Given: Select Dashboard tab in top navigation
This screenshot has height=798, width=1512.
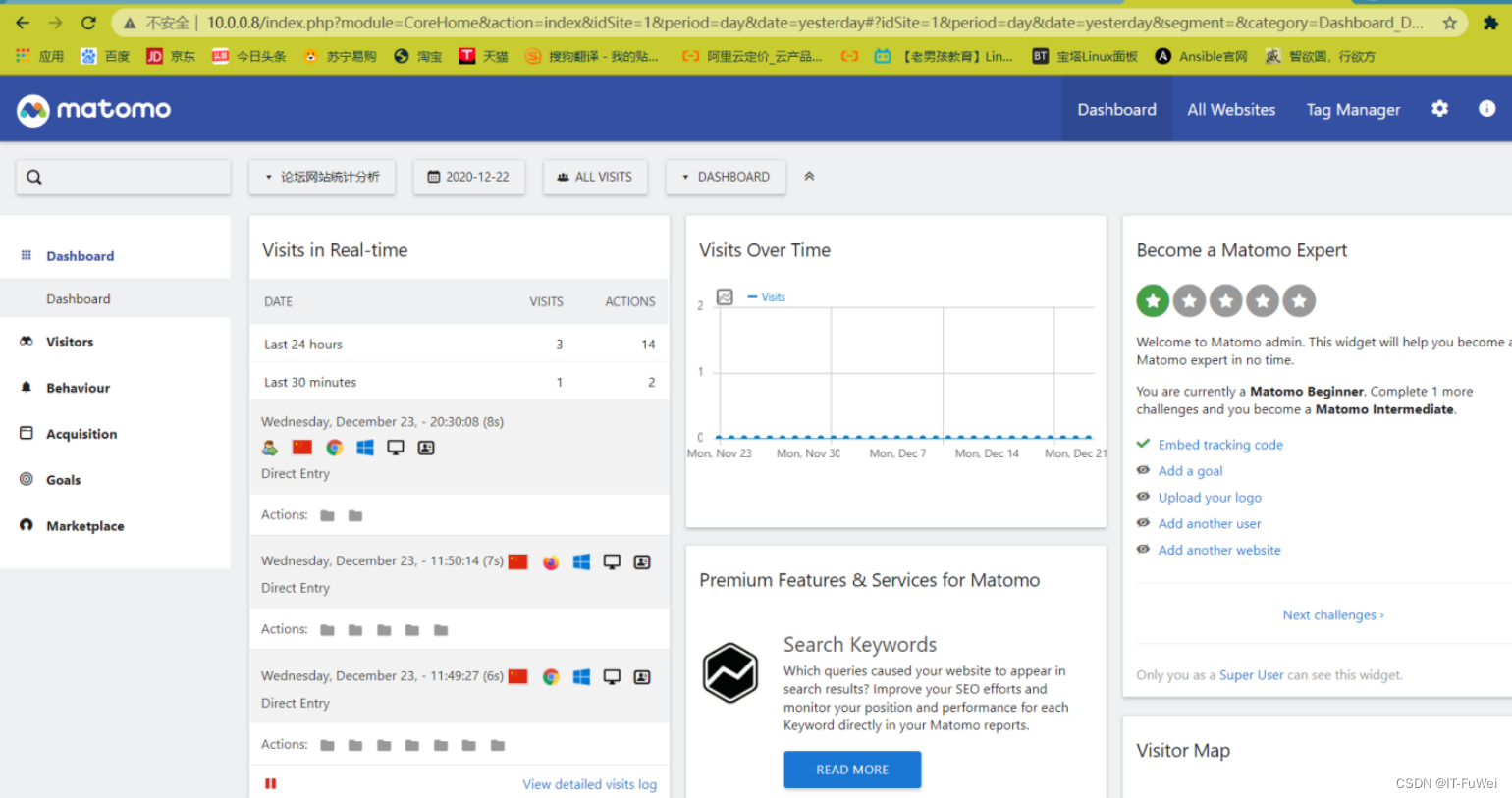Looking at the screenshot, I should pos(1116,110).
